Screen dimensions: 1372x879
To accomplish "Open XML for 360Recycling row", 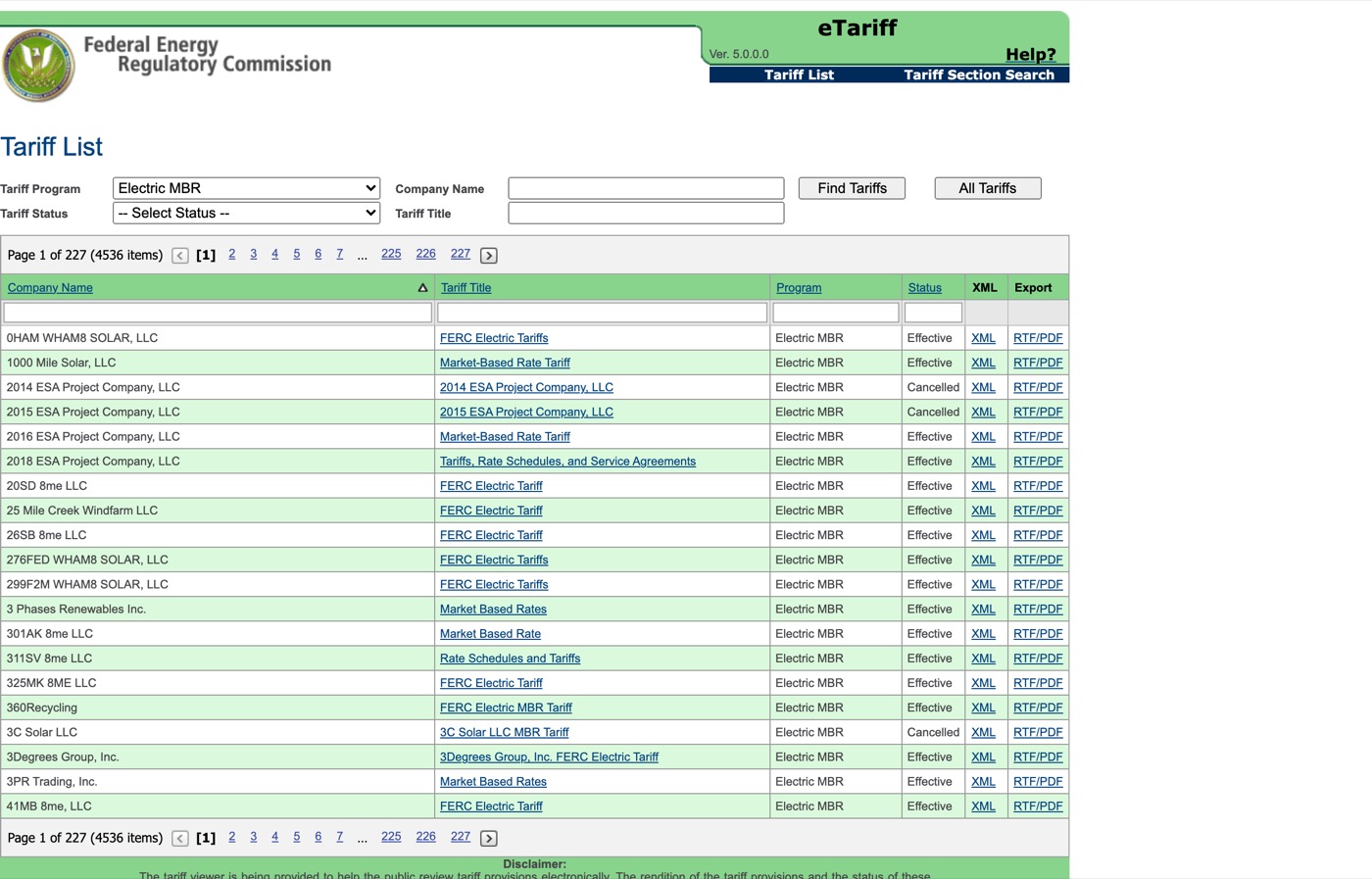I will point(983,708).
